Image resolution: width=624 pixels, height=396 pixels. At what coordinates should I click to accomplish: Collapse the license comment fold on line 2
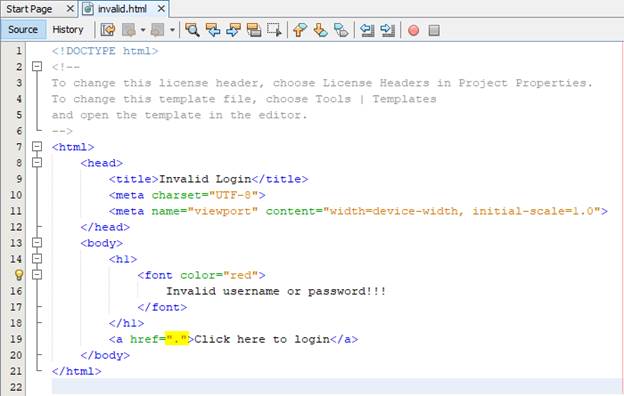coord(37,66)
